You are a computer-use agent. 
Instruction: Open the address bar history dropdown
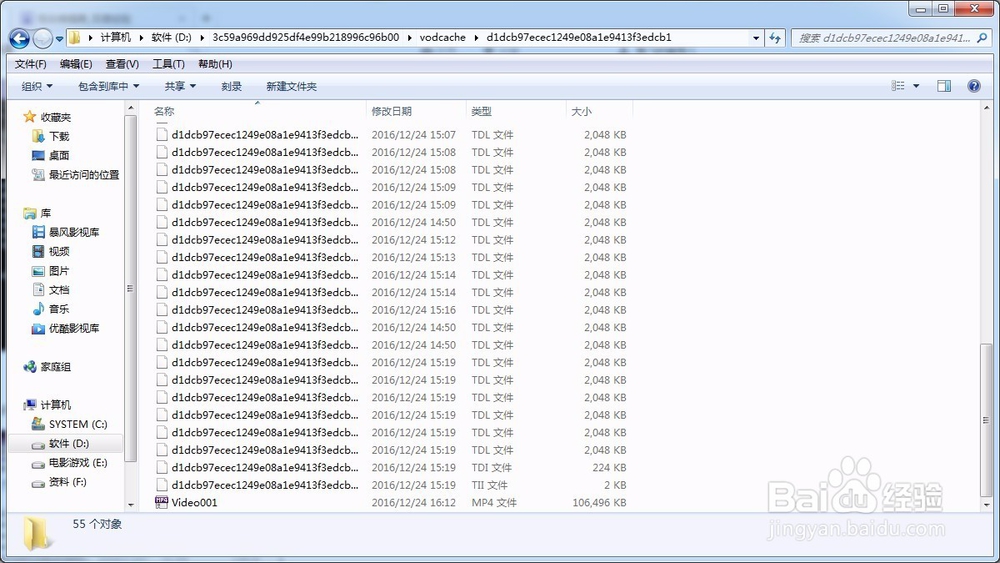(x=756, y=38)
